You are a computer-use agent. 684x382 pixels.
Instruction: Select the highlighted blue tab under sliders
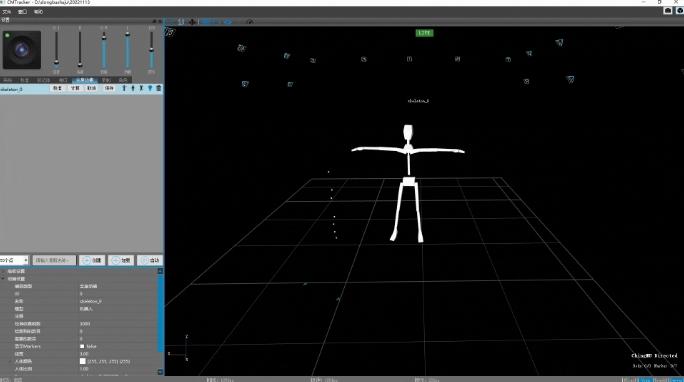click(x=85, y=80)
